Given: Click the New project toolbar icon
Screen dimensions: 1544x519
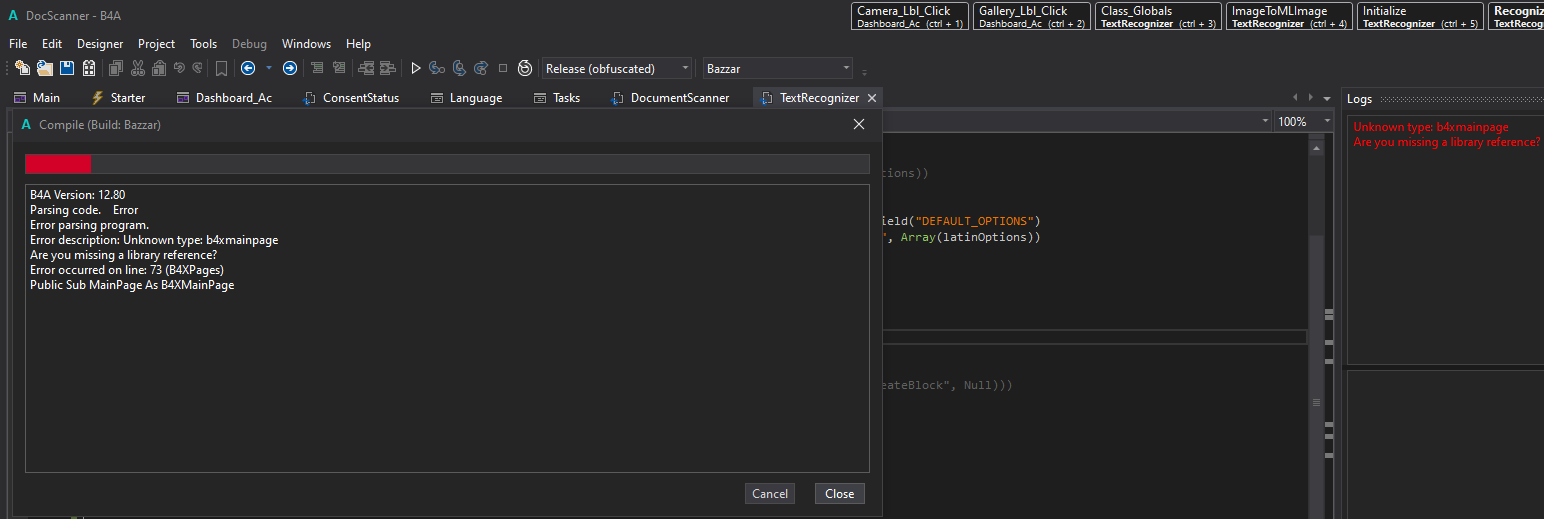Looking at the screenshot, I should (x=22, y=68).
